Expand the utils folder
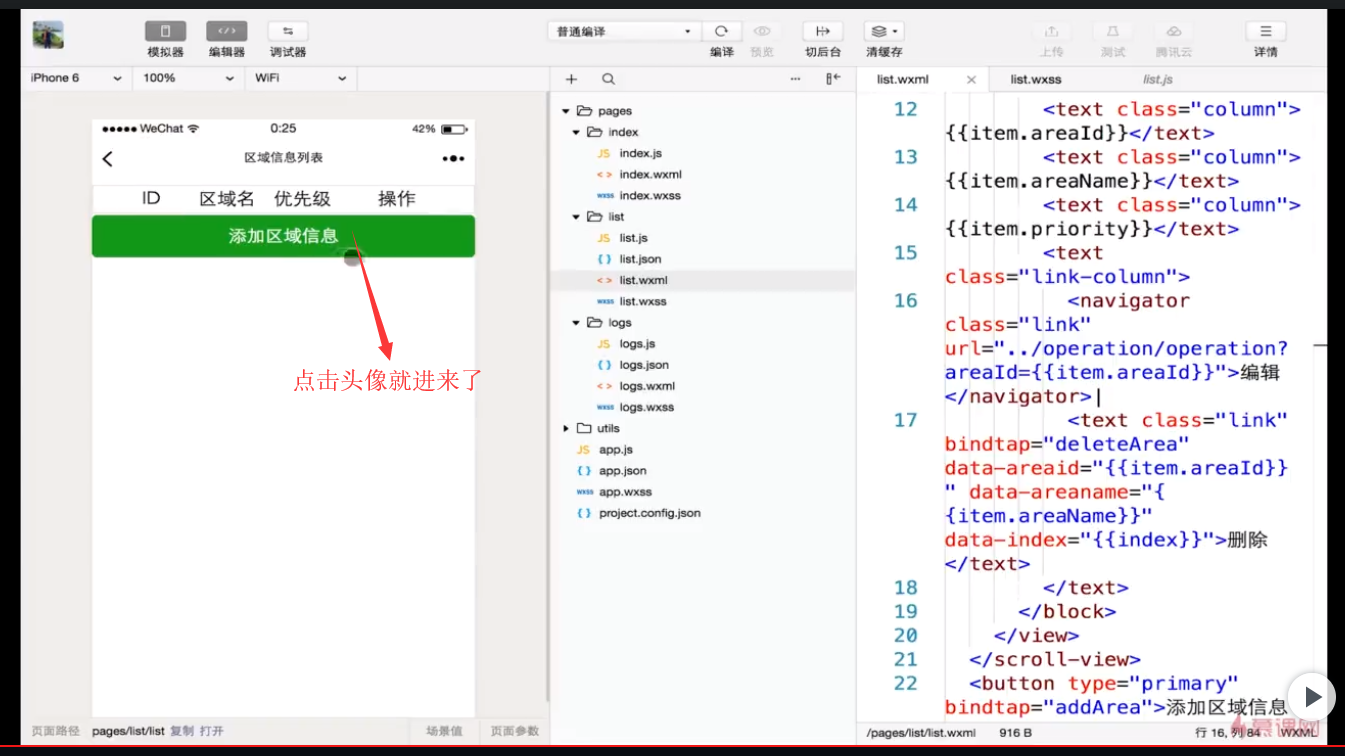This screenshot has width=1345, height=756. [x=566, y=429]
